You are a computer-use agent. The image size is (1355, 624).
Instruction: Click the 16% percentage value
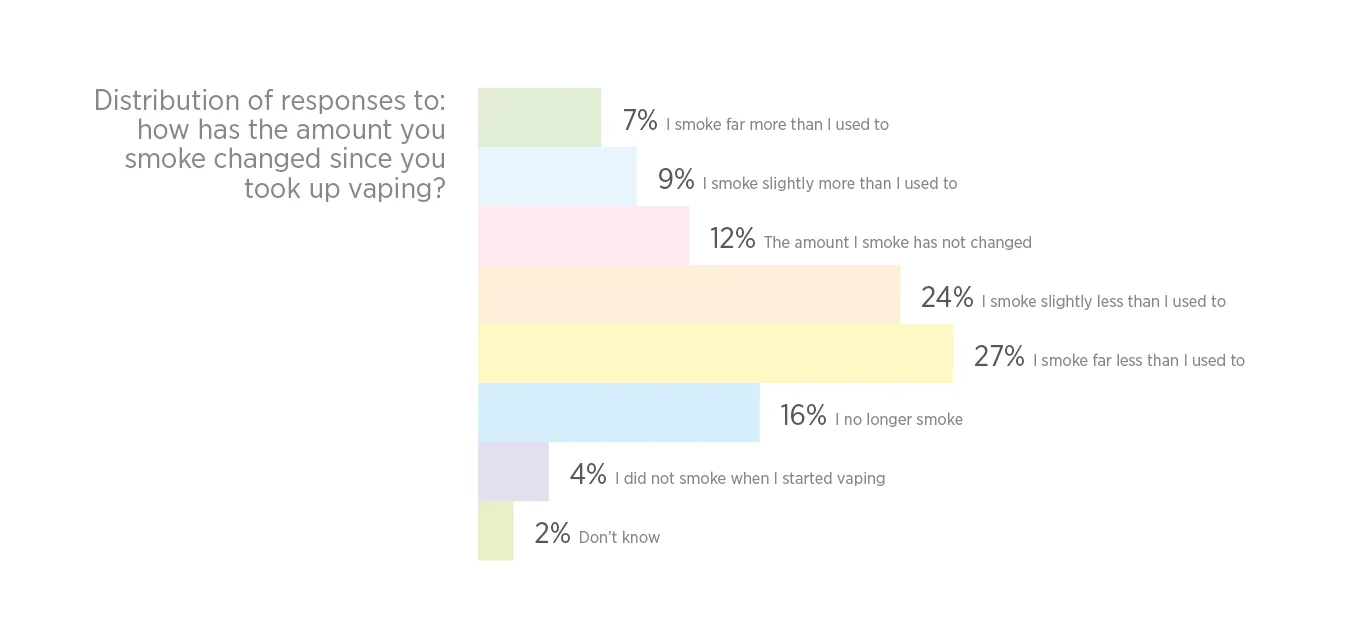(x=803, y=415)
